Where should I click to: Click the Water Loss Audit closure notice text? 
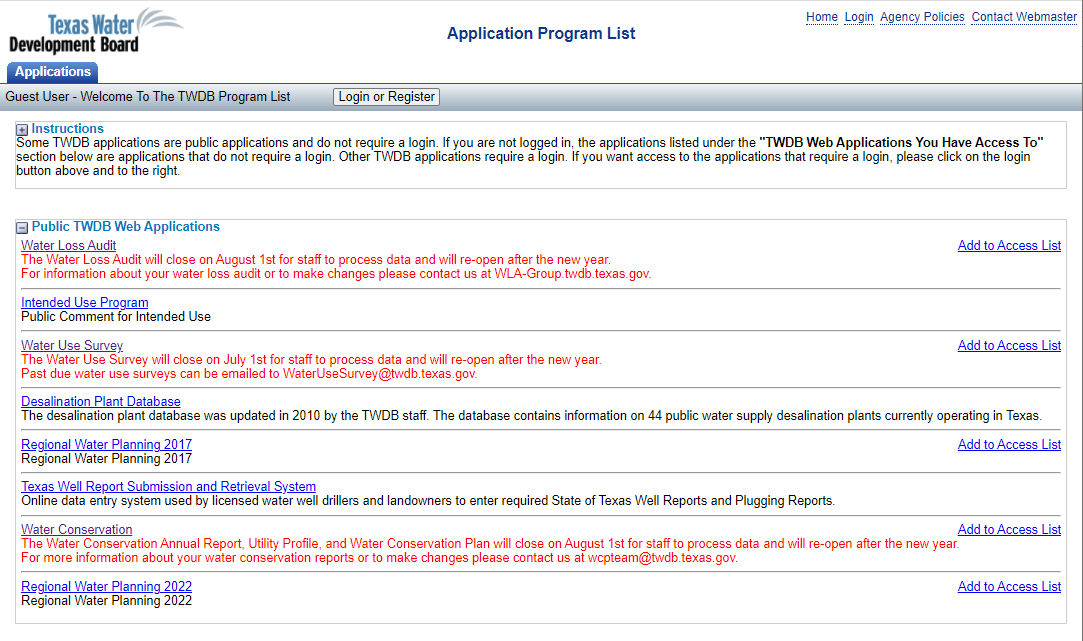[316, 260]
